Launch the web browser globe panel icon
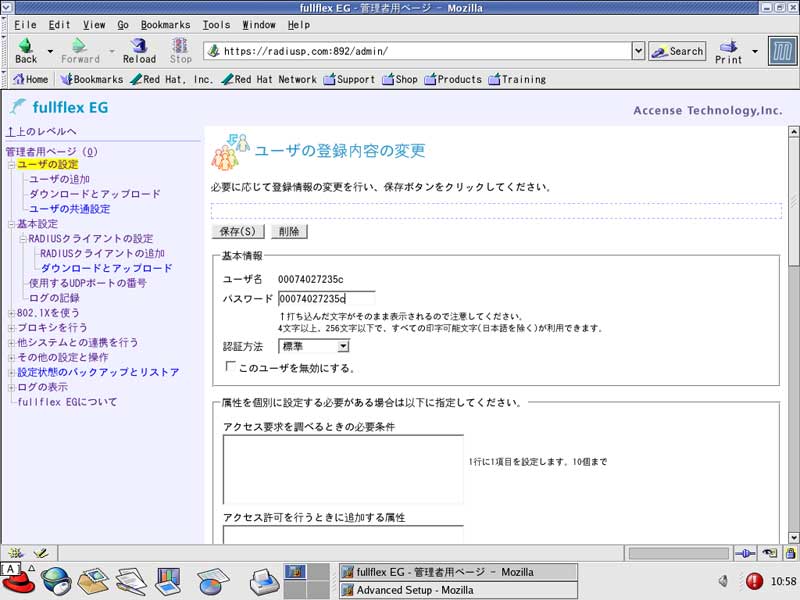The height and width of the screenshot is (600, 800). [56, 581]
